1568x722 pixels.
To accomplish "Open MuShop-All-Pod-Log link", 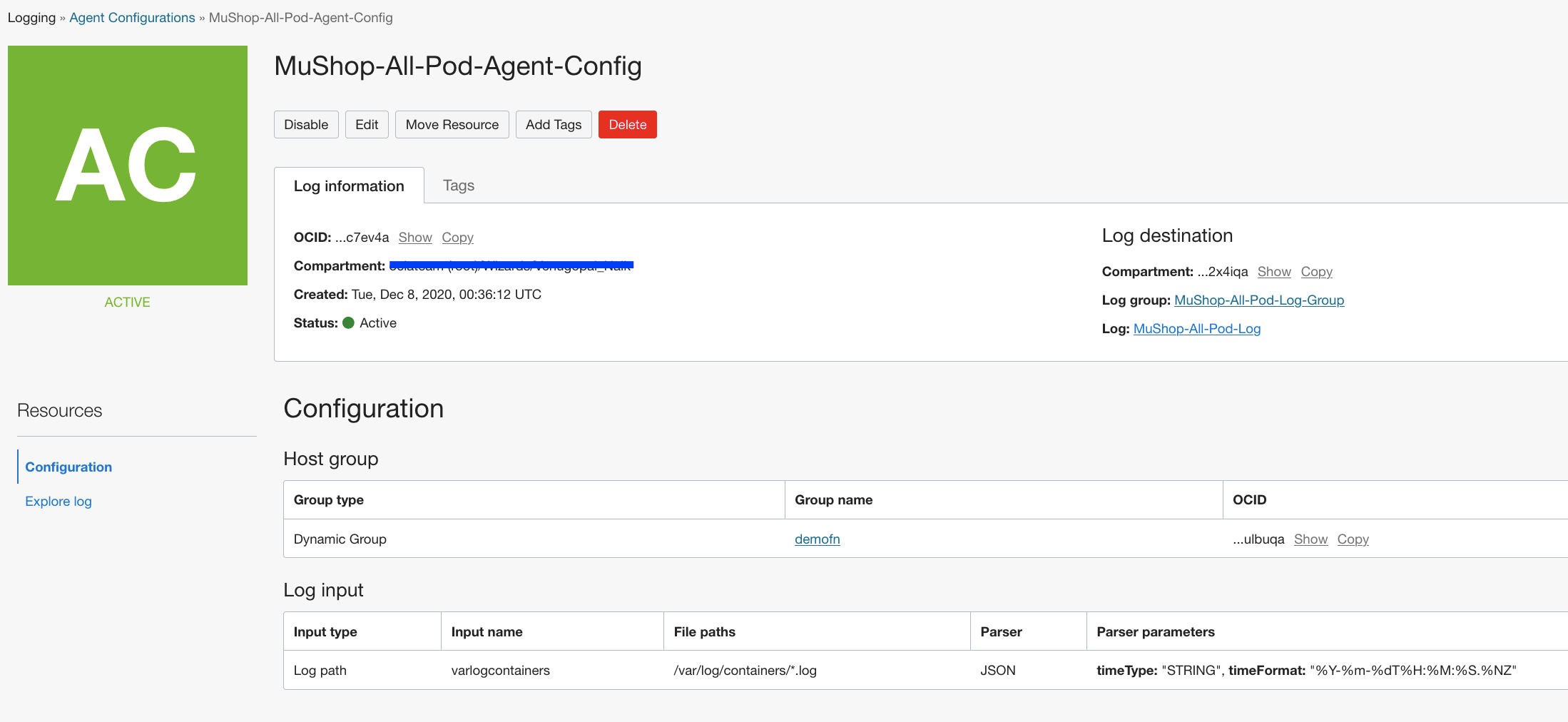I will 1197,329.
